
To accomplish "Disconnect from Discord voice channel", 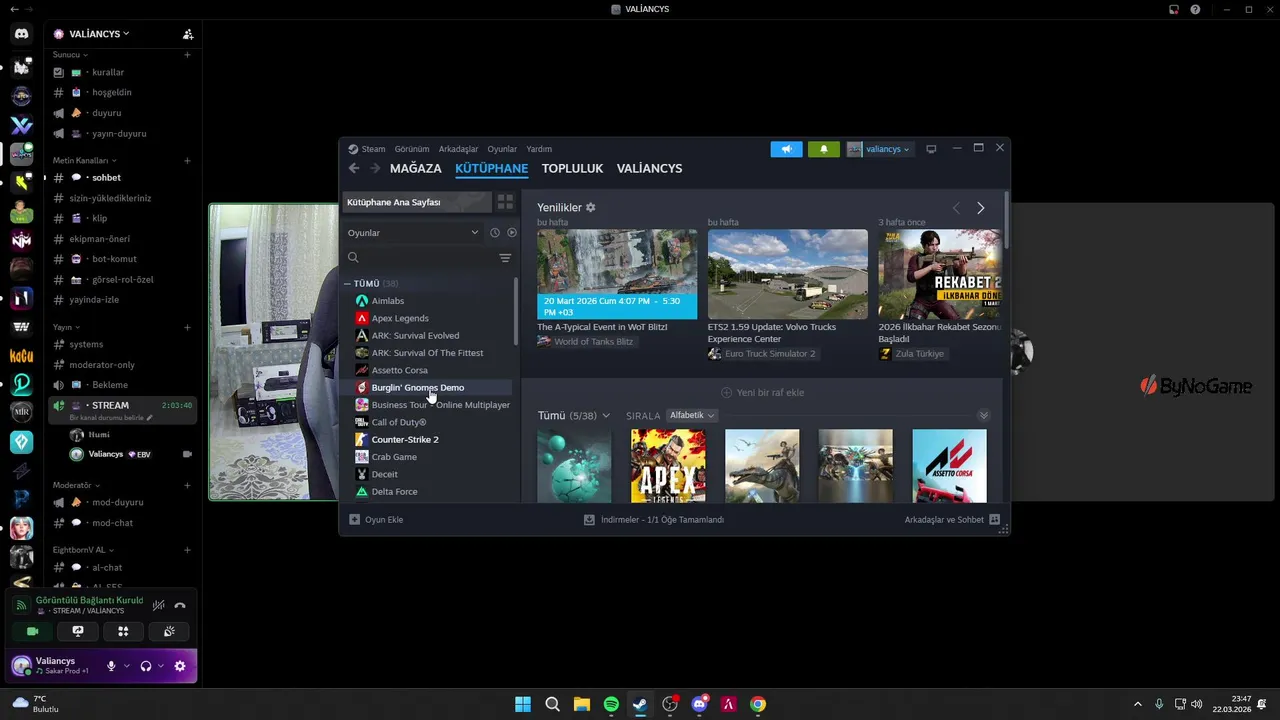I will pos(180,605).
